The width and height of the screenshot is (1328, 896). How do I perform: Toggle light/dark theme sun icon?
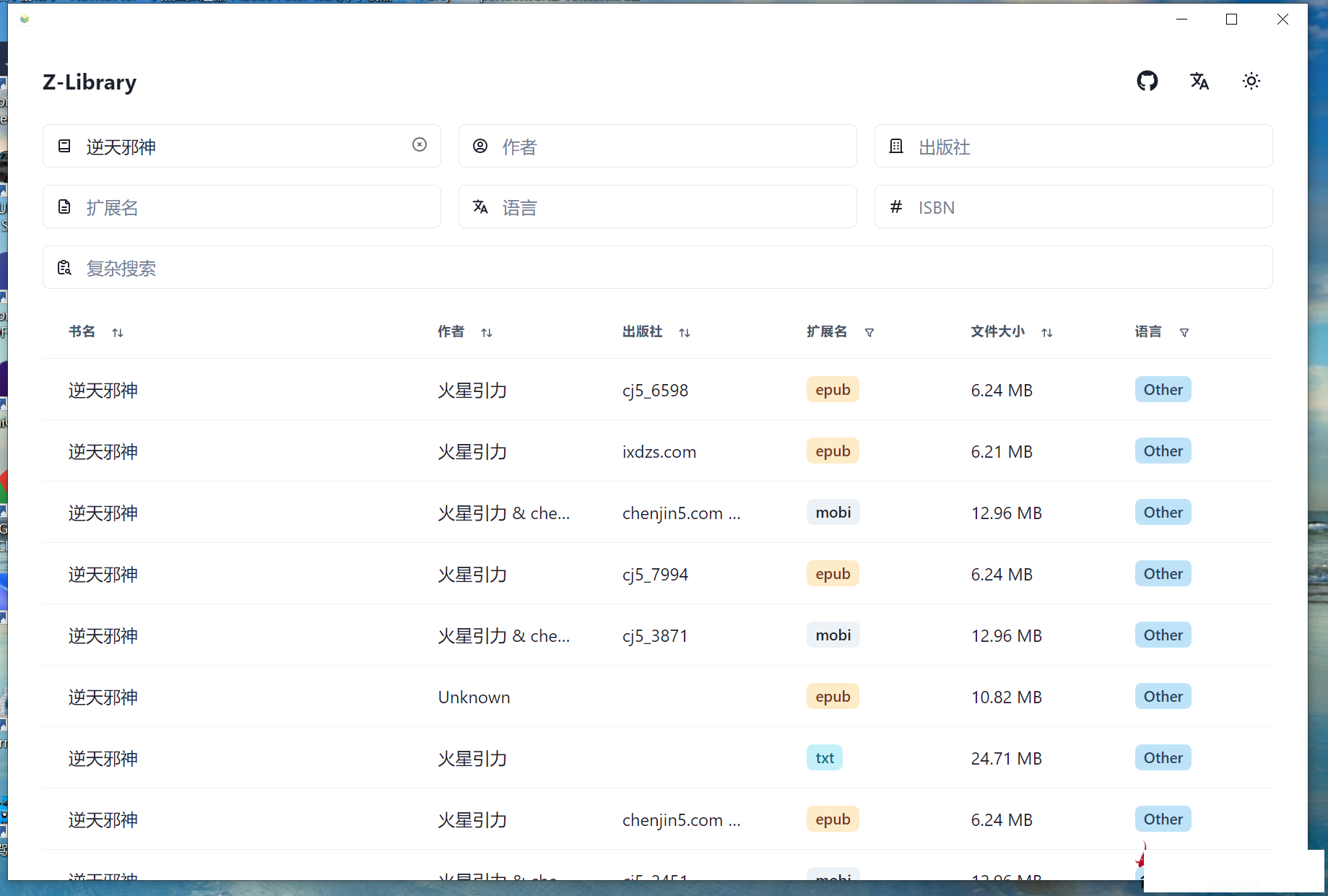(x=1251, y=81)
